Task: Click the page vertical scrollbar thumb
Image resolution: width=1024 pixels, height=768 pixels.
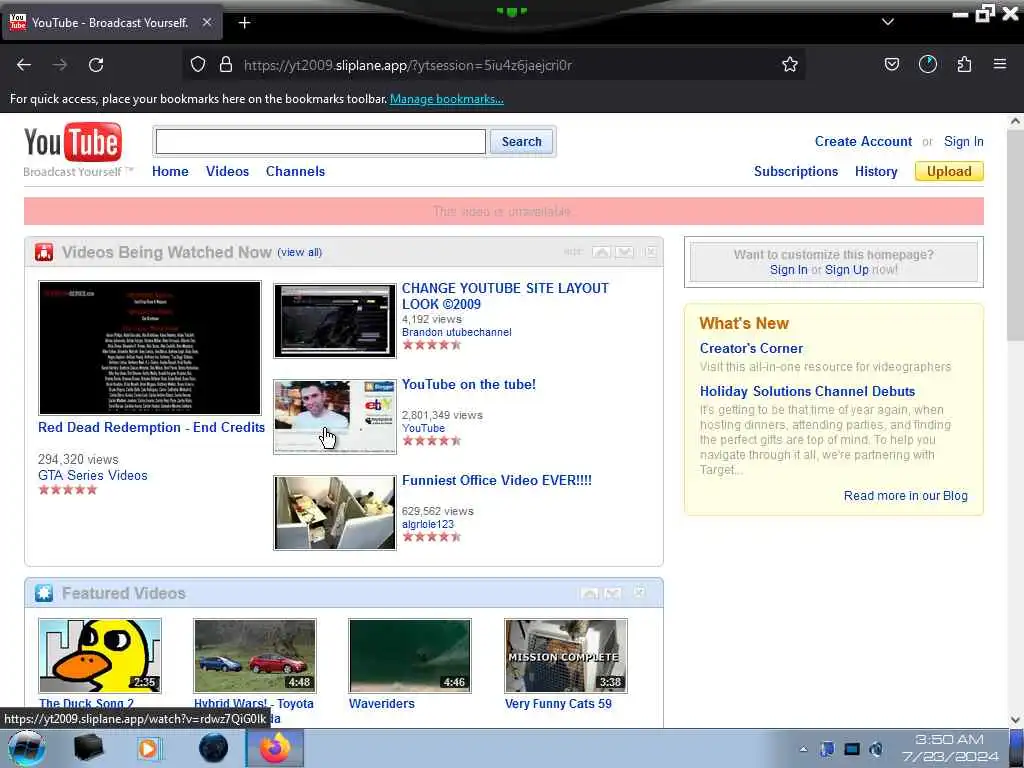Action: 1016,235
